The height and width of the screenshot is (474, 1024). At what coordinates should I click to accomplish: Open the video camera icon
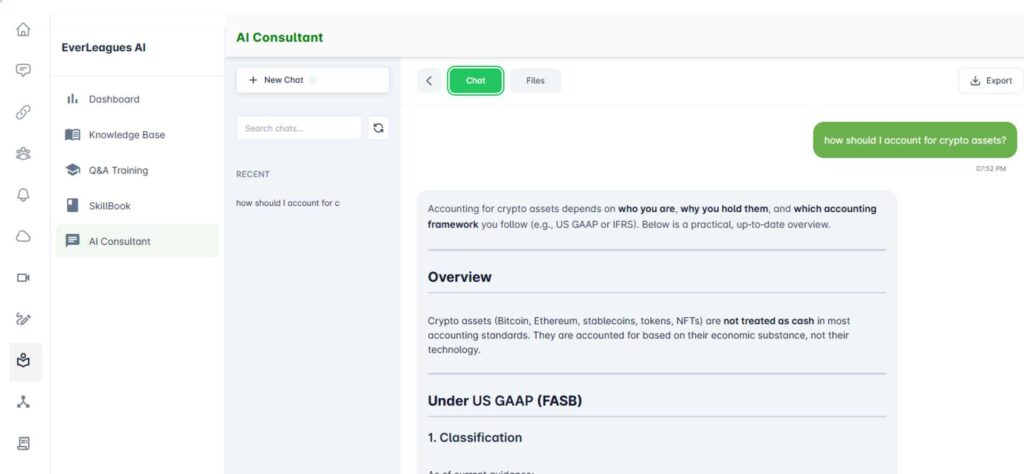click(24, 278)
